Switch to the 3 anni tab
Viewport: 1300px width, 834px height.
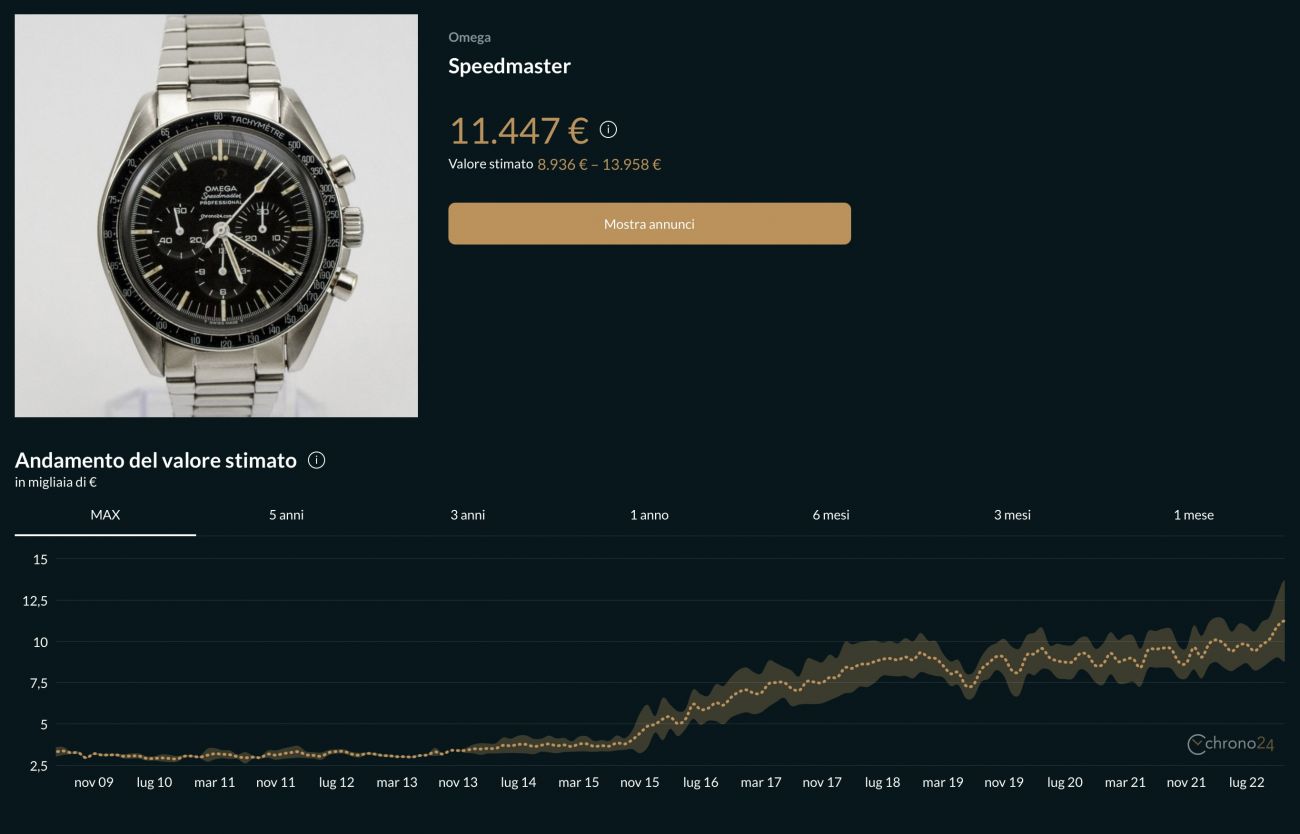pyautogui.click(x=467, y=515)
